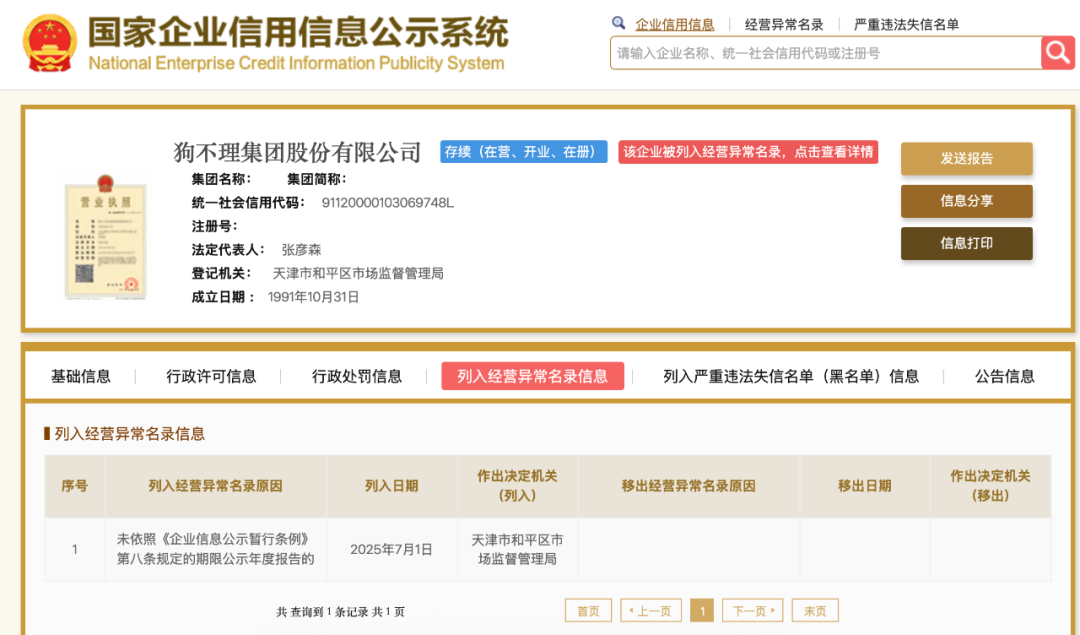Screen dimensions: 1080x635
Task: Switch to the 行政处罚信息 tab
Action: pos(357,376)
